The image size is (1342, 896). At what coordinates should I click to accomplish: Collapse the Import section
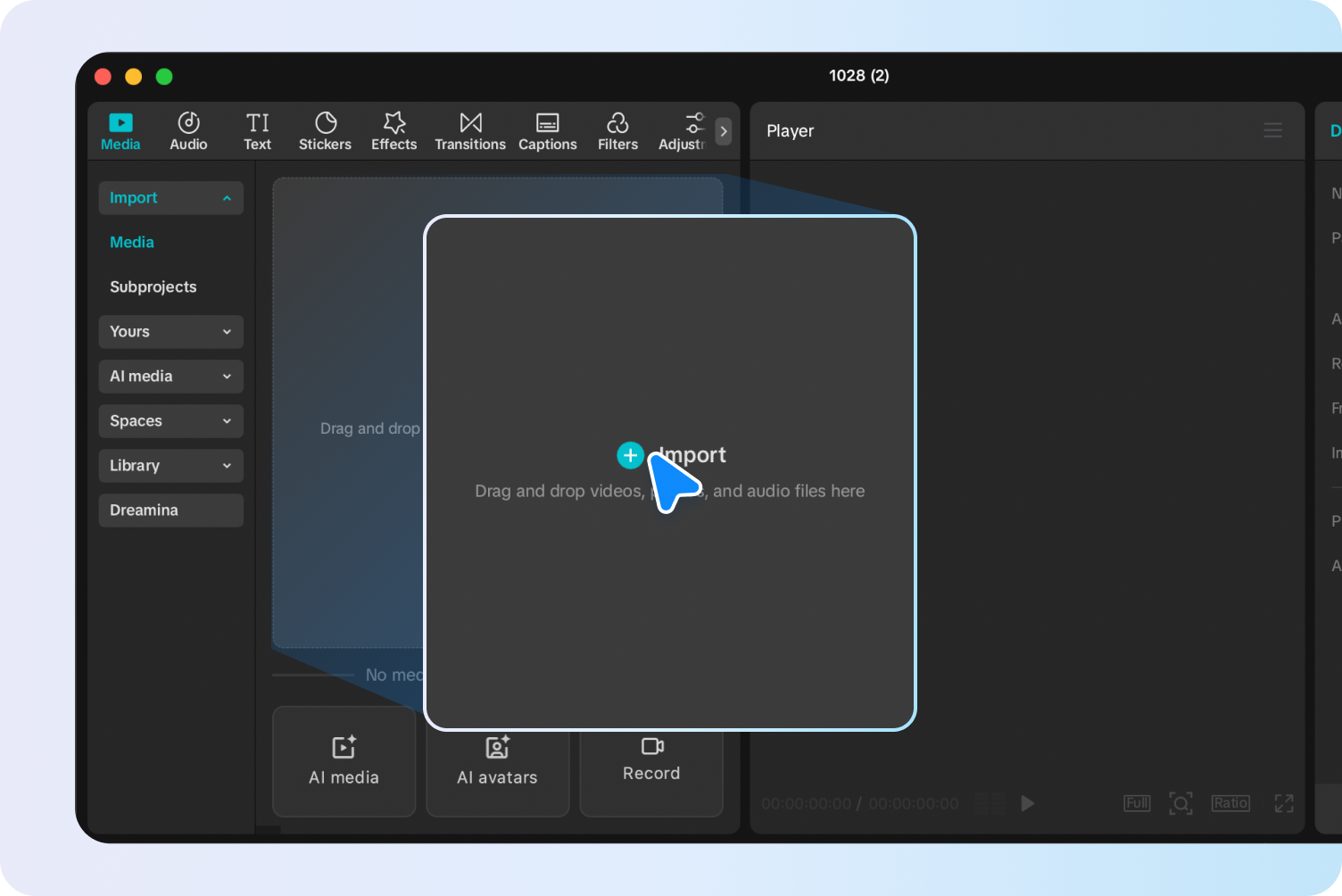(170, 197)
